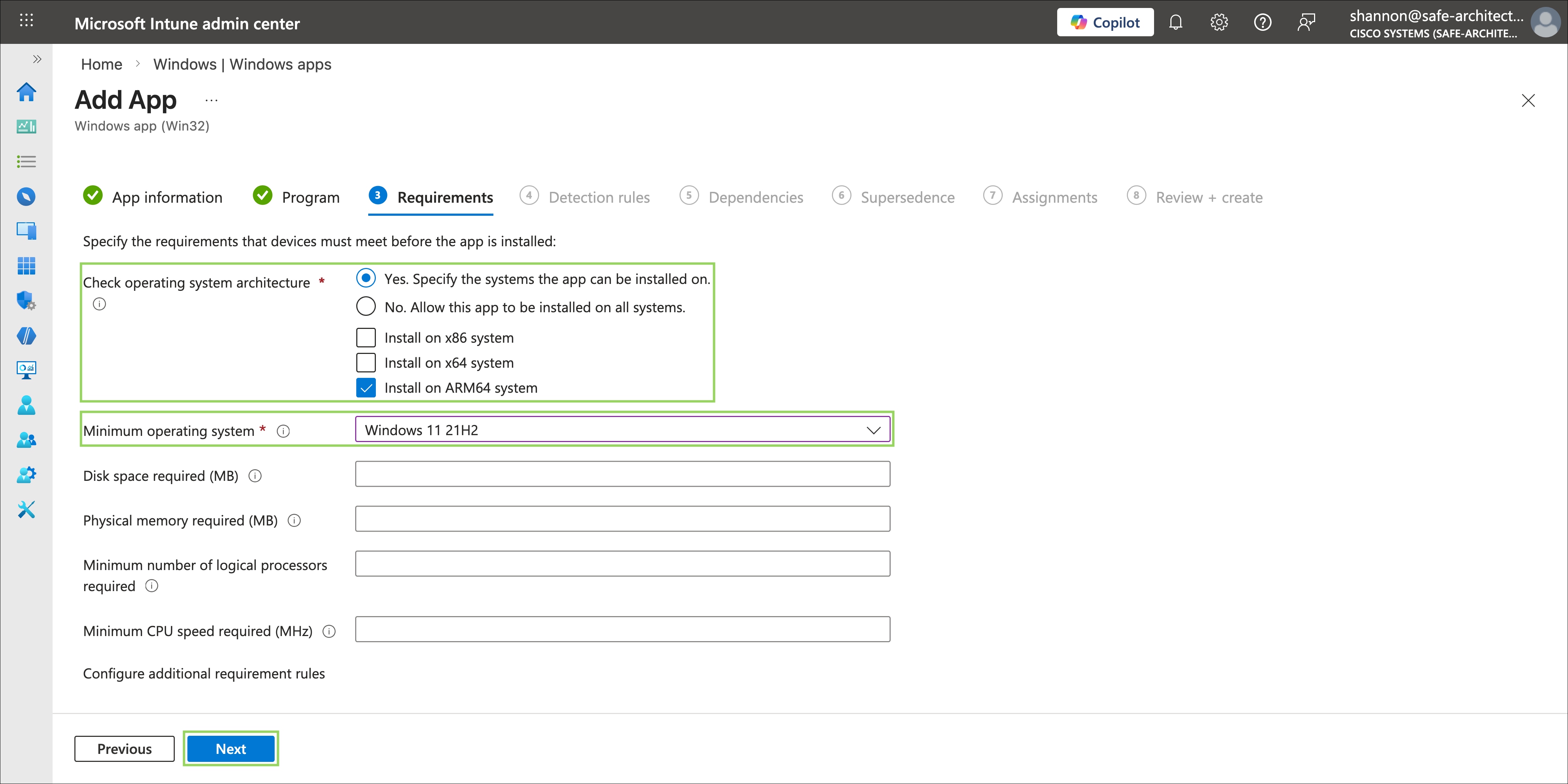Expand the left navigation sidebar
1568x784 pixels.
point(37,59)
